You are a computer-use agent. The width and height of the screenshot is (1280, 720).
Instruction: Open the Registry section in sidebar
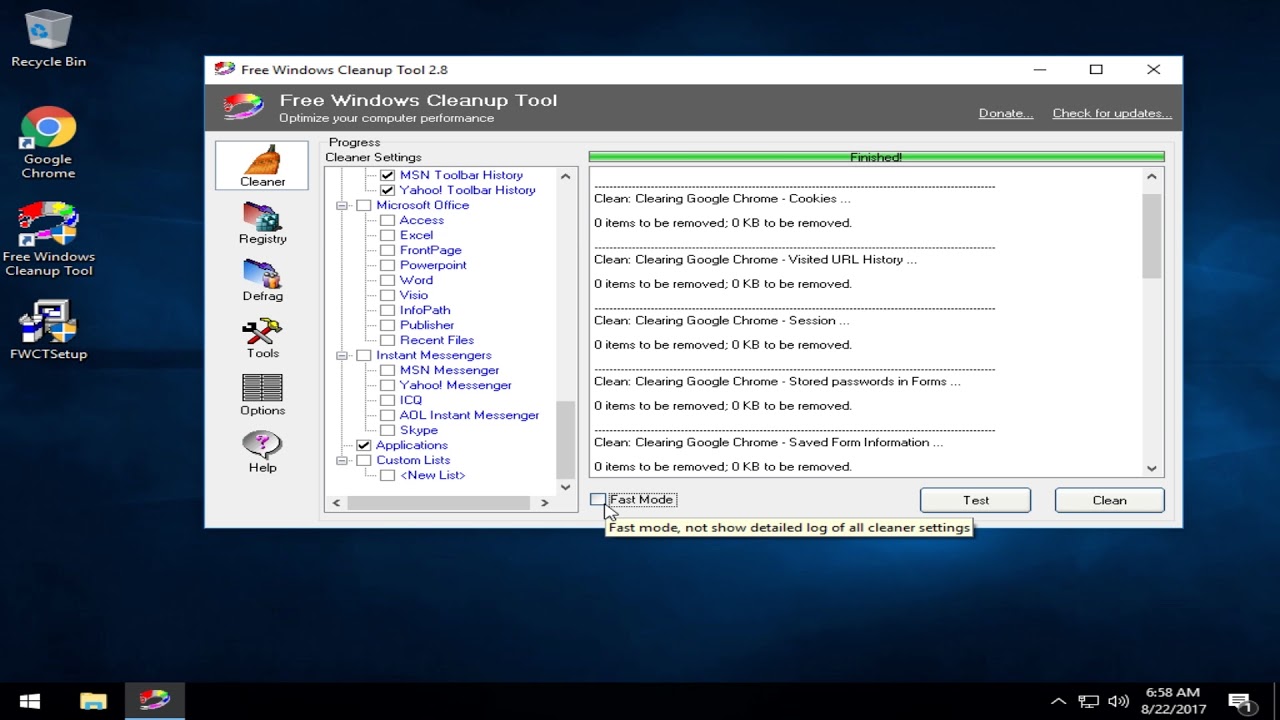pos(262,223)
